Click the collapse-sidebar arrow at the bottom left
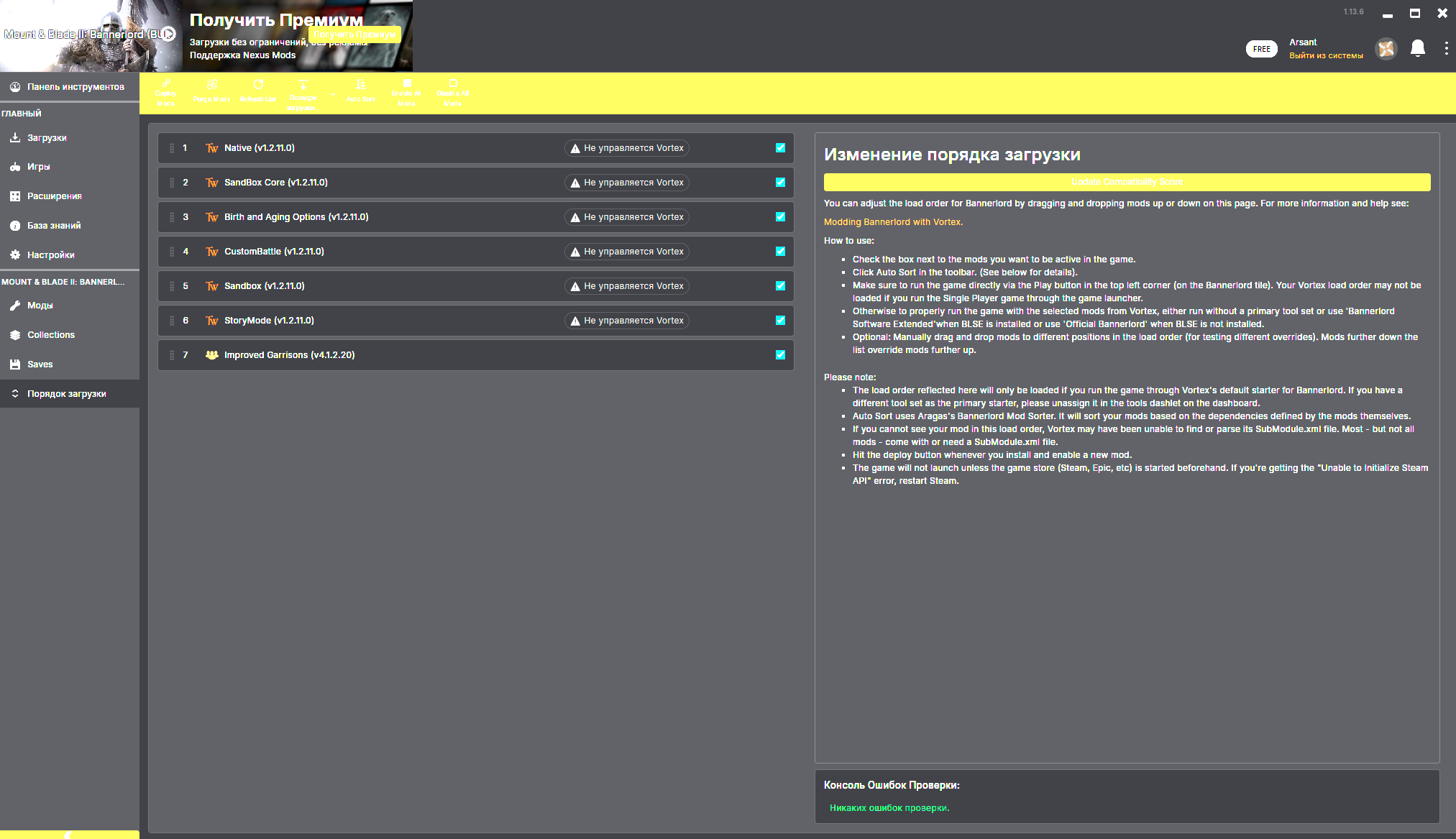Screen dimensions: 1456x839 pyautogui.click(x=69, y=835)
